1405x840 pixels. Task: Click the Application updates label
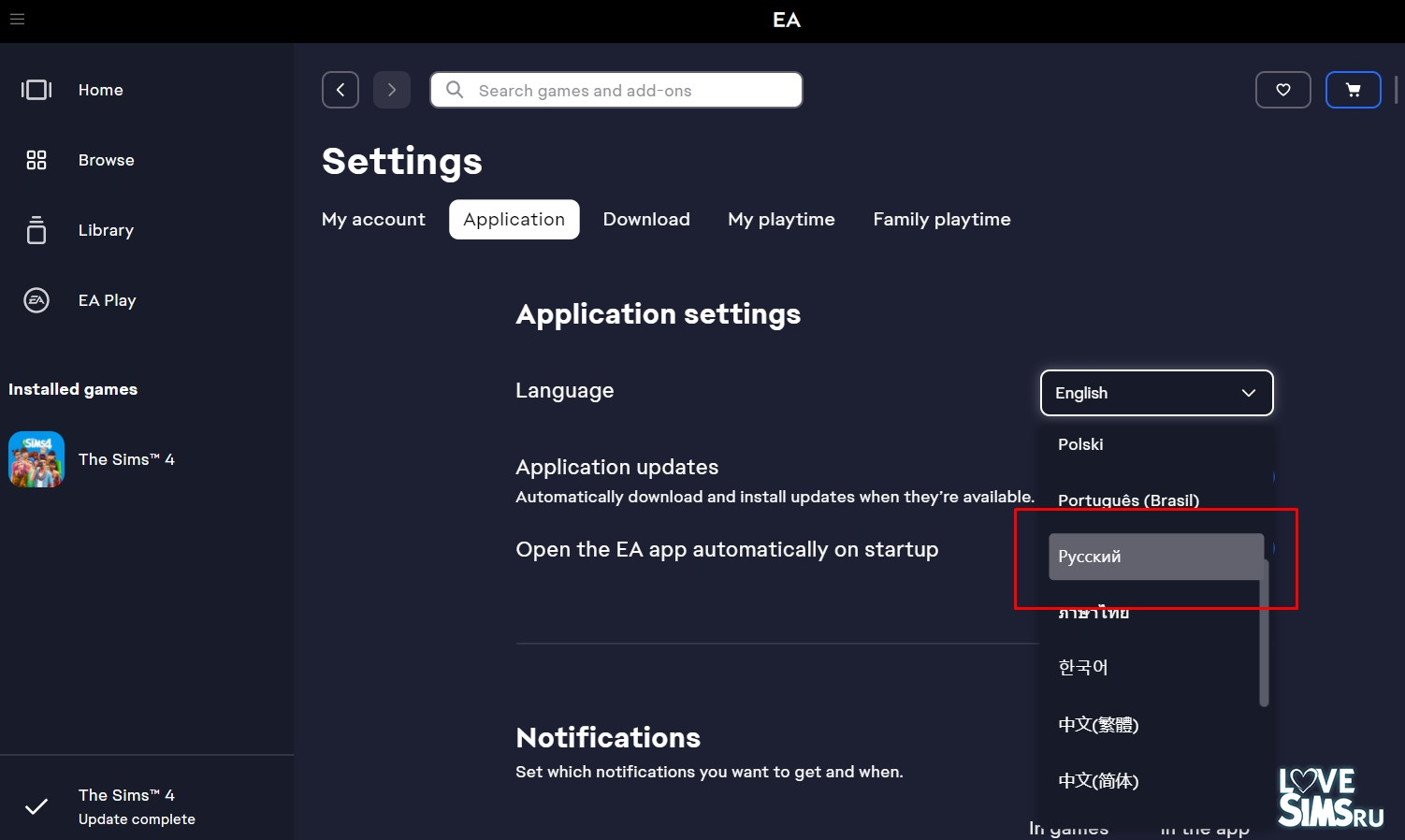[x=617, y=467]
